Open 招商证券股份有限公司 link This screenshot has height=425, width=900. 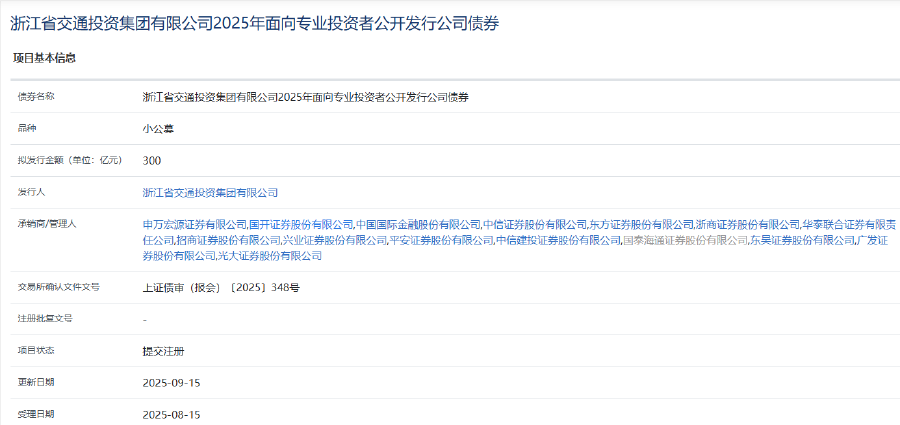pyautogui.click(x=229, y=240)
